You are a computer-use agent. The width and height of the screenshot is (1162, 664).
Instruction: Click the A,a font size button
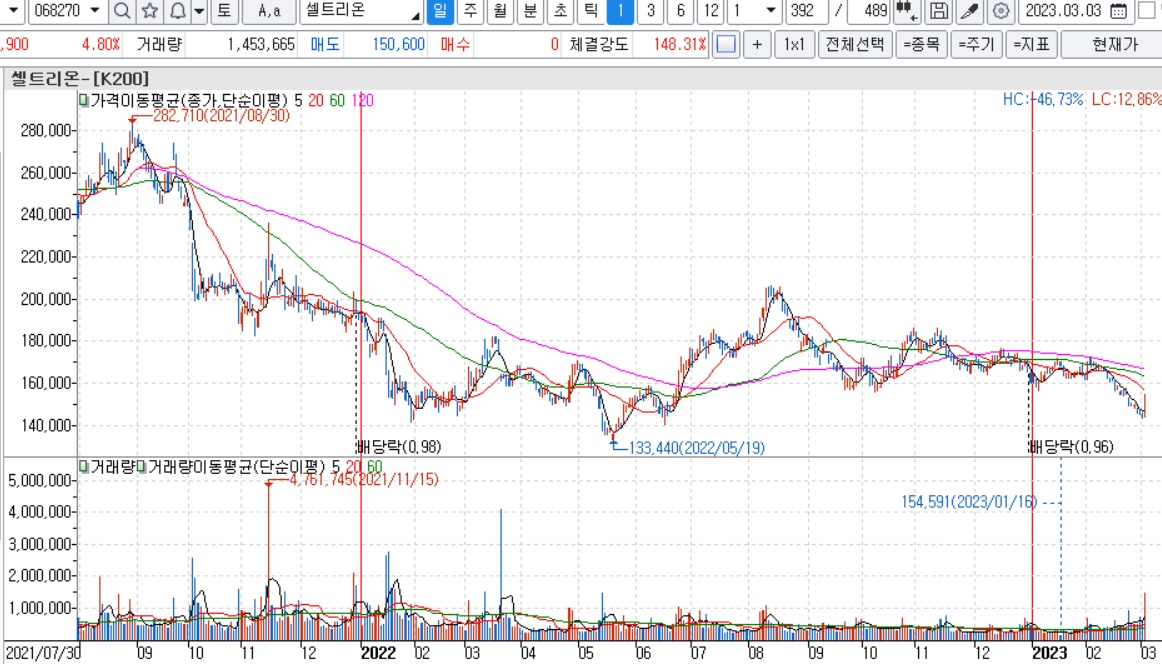[x=269, y=10]
